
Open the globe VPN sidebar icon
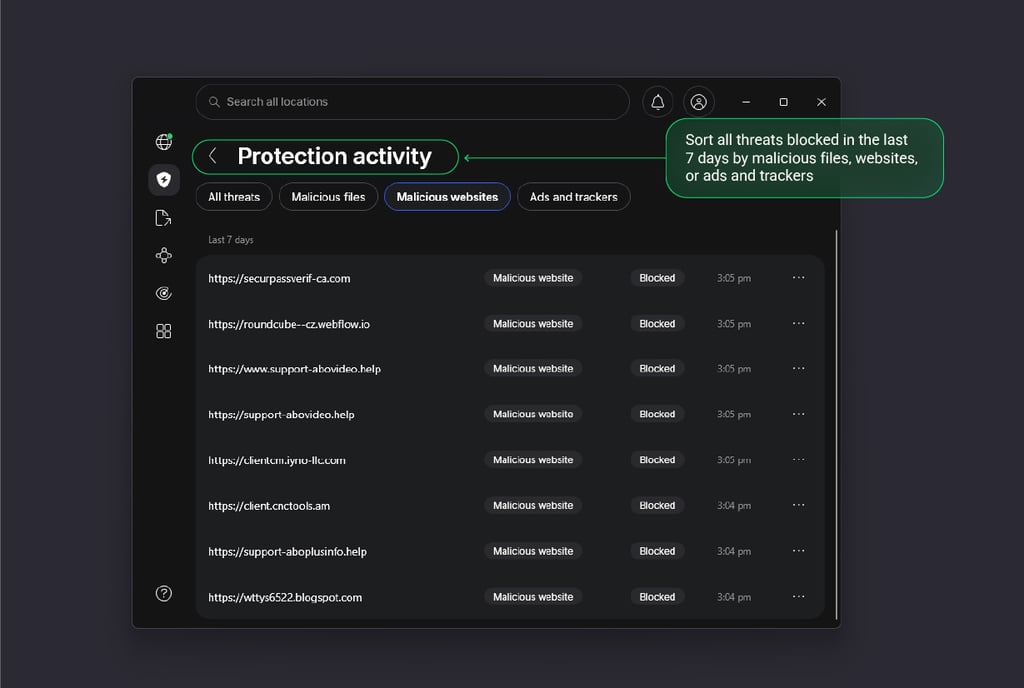164,142
